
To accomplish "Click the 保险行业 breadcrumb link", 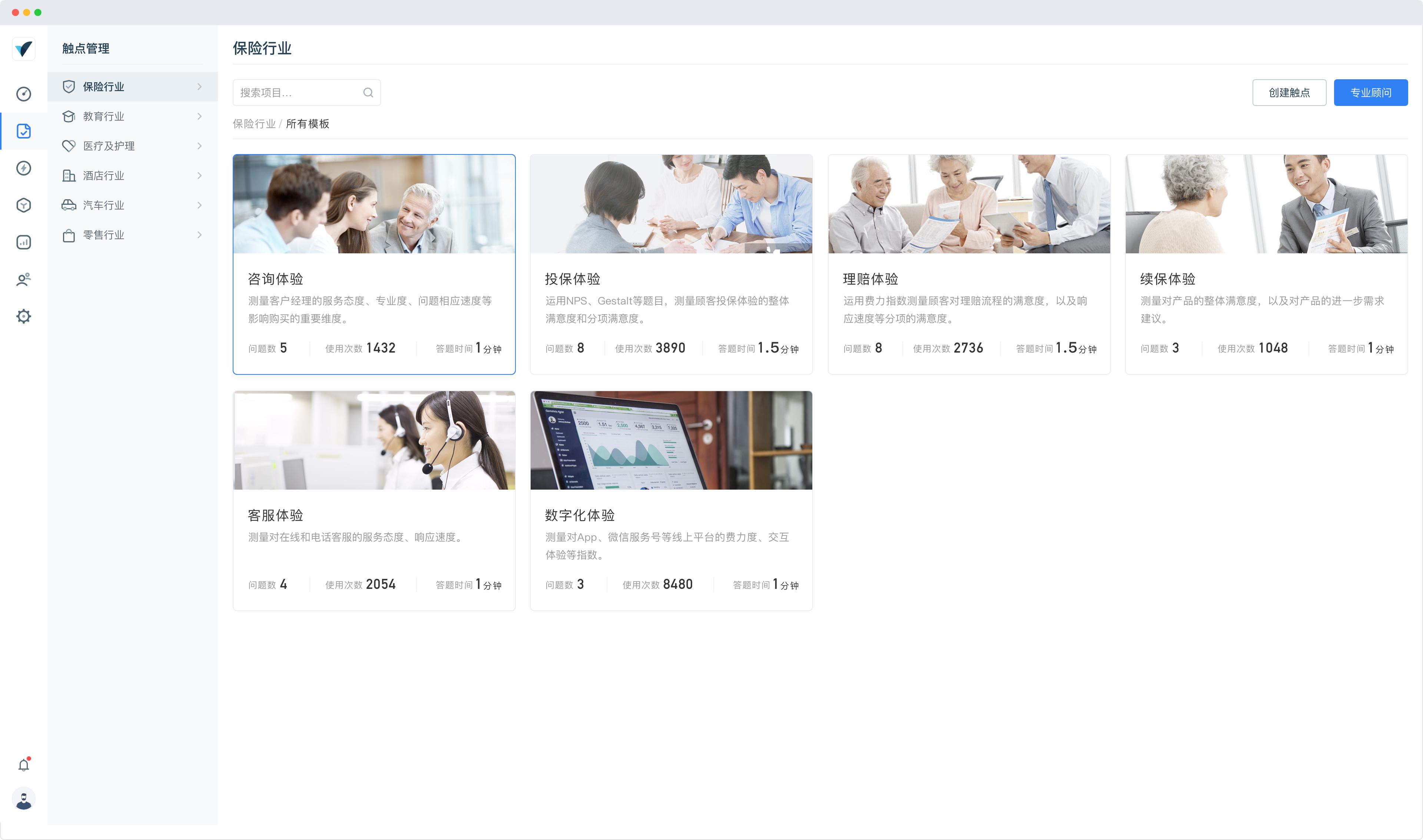I will click(254, 124).
